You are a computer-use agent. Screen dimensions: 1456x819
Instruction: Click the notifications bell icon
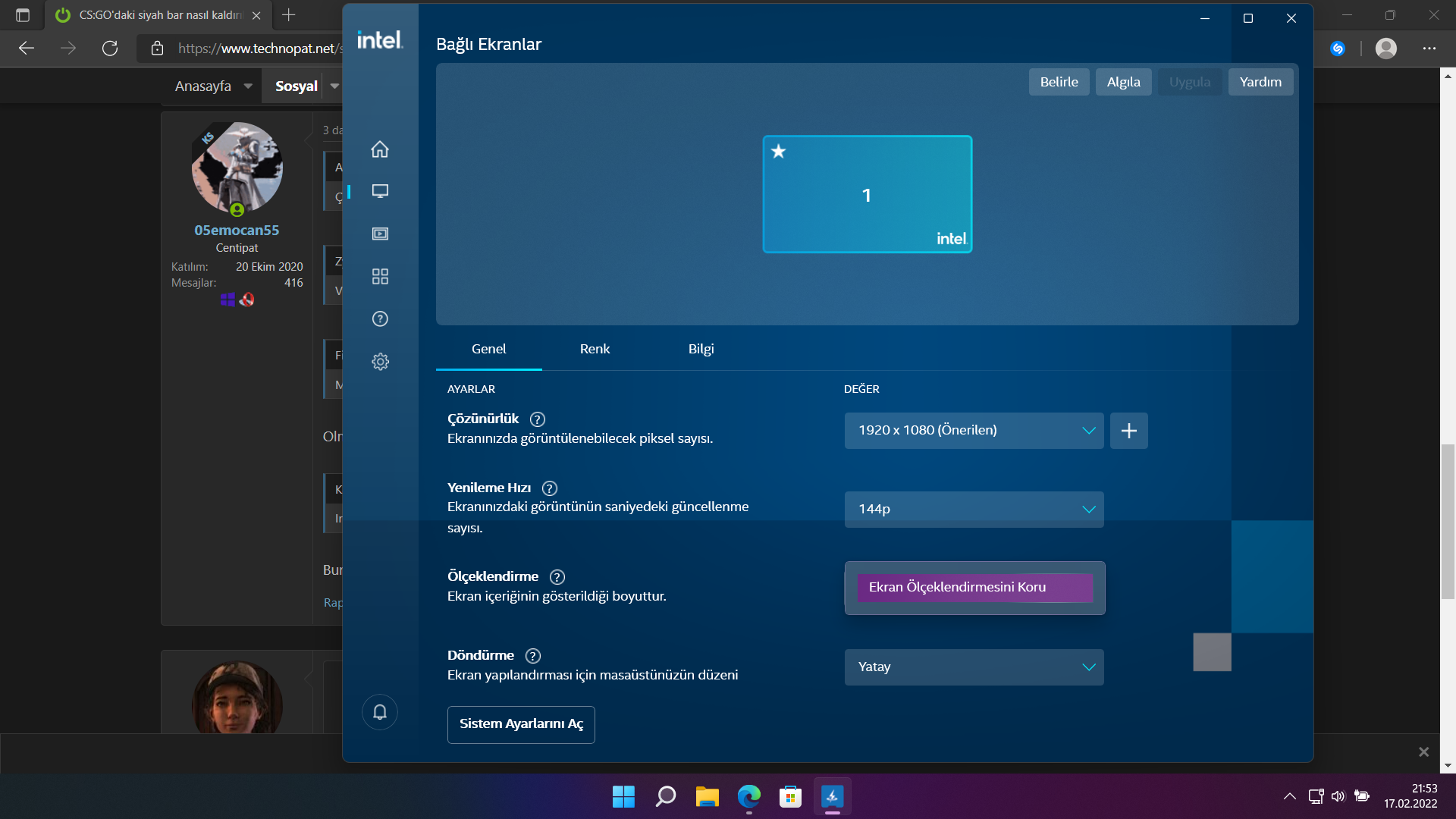tap(380, 712)
